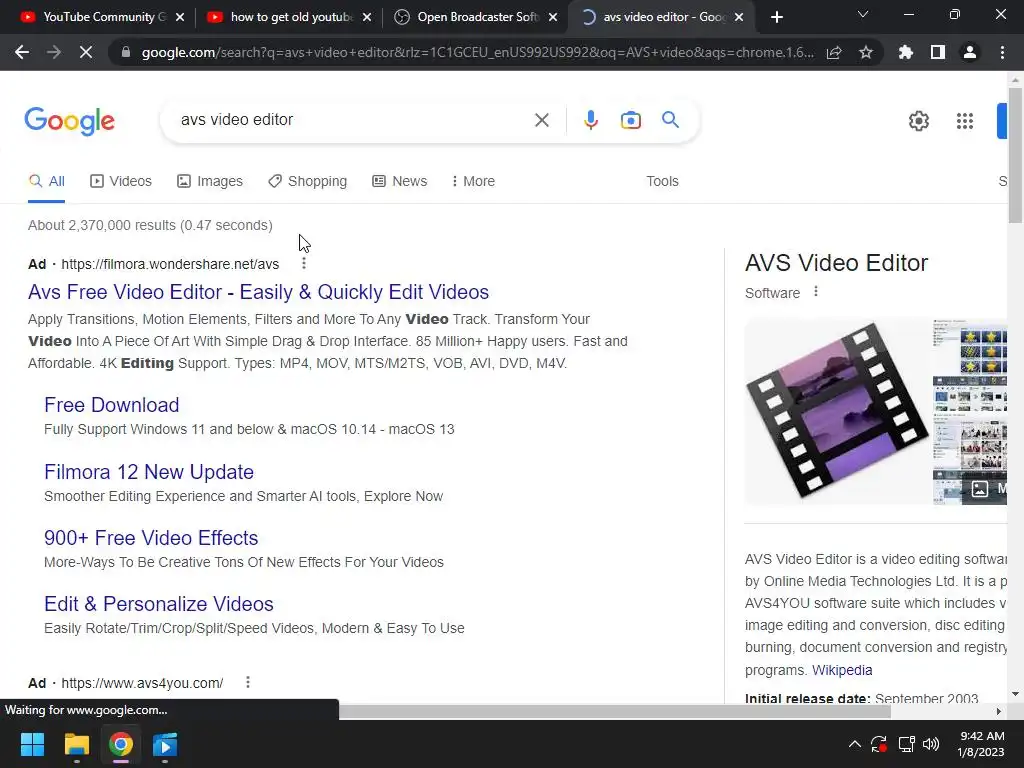The image size is (1024, 768).
Task: Open the tab search chevron
Action: [863, 14]
